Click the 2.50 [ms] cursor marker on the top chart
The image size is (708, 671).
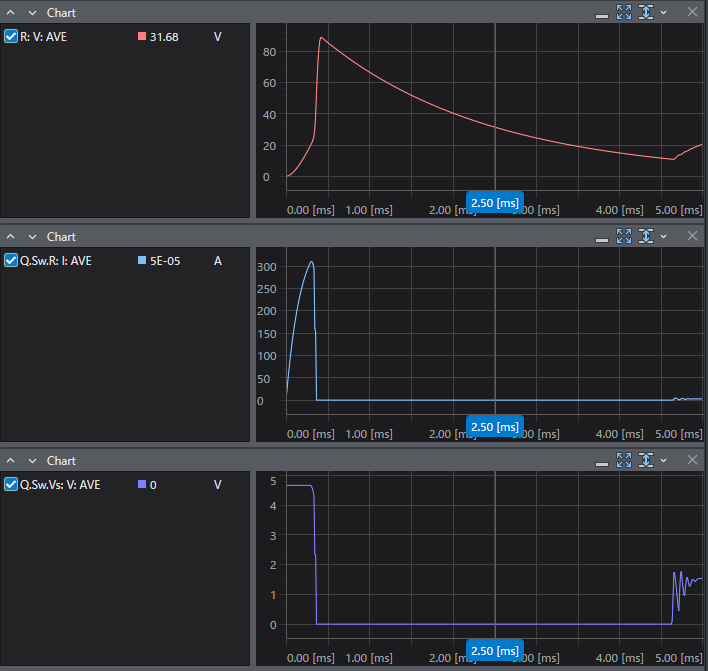coord(495,203)
